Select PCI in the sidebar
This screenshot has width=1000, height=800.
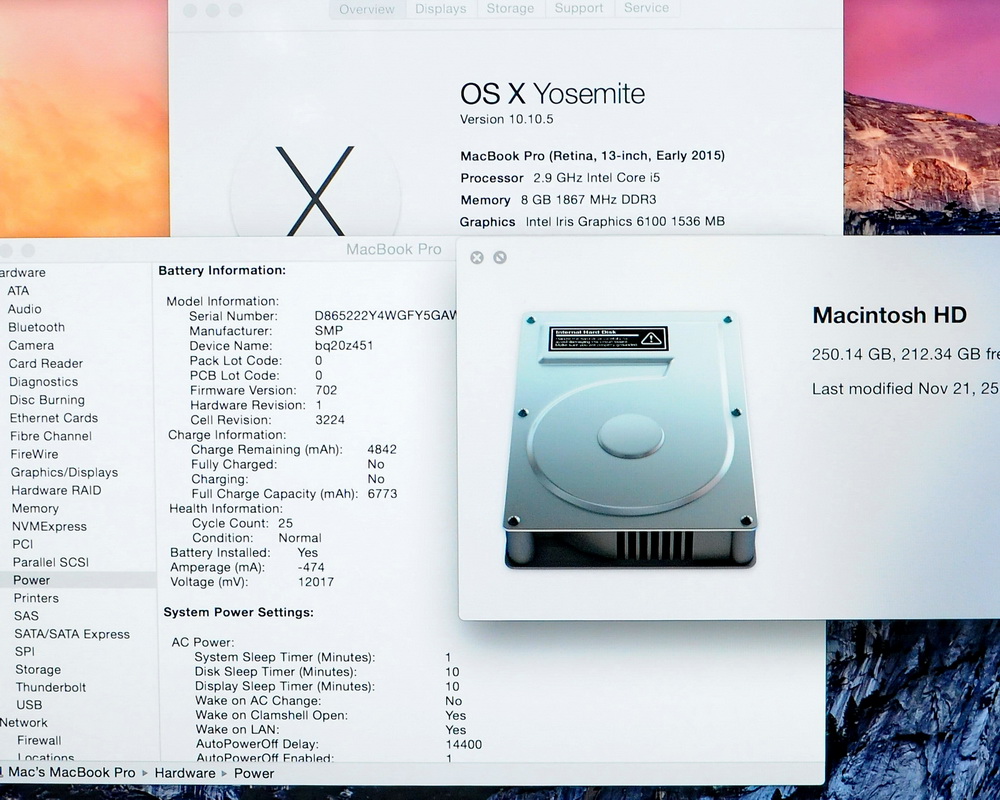point(22,544)
